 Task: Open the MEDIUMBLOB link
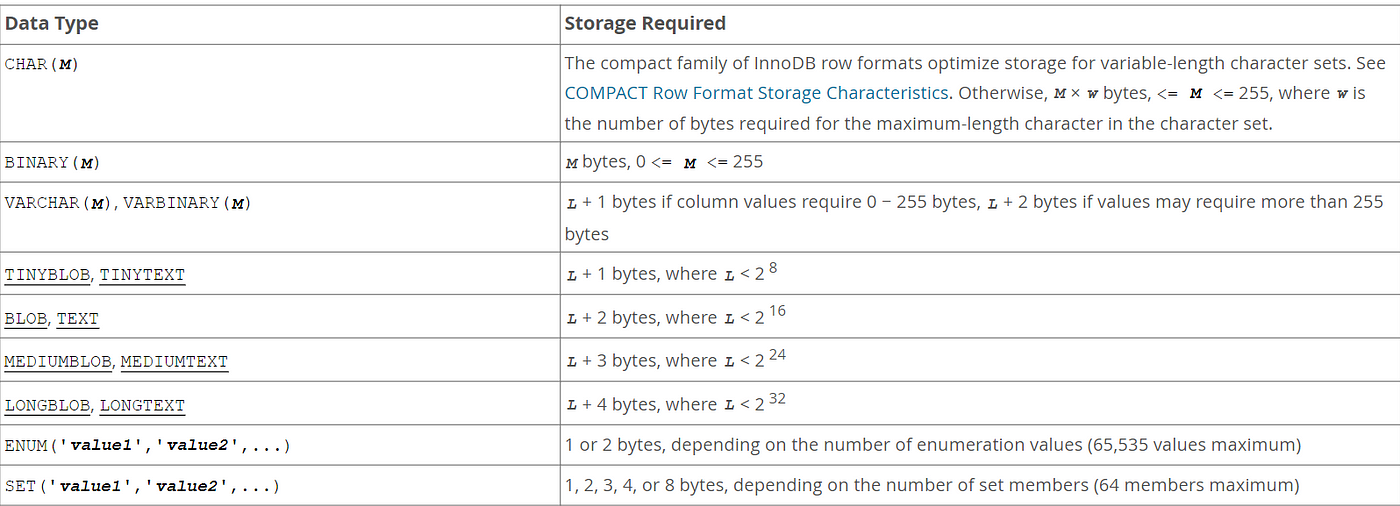tap(58, 361)
